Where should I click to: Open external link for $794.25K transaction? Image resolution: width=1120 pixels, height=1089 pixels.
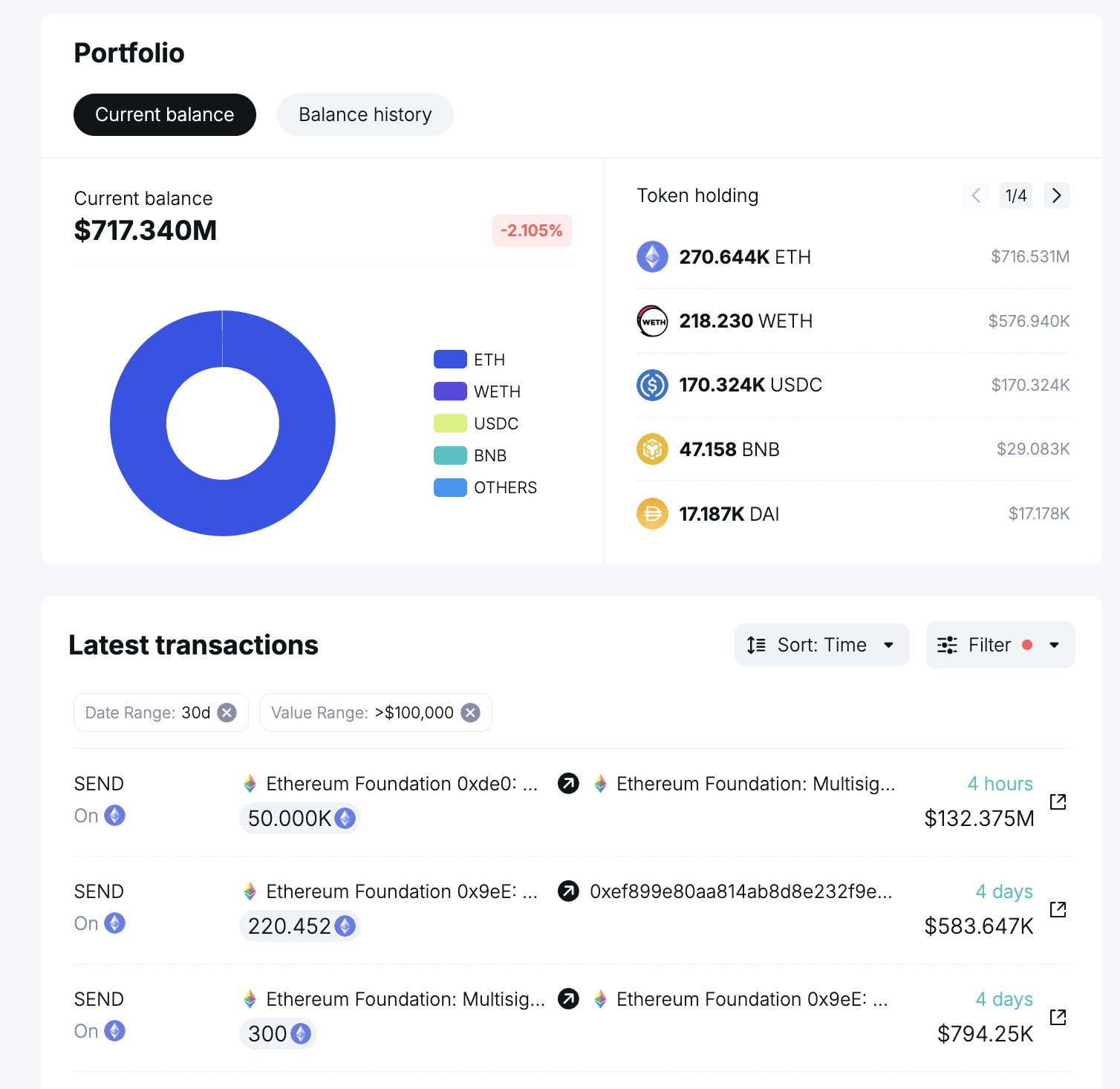point(1058,1017)
